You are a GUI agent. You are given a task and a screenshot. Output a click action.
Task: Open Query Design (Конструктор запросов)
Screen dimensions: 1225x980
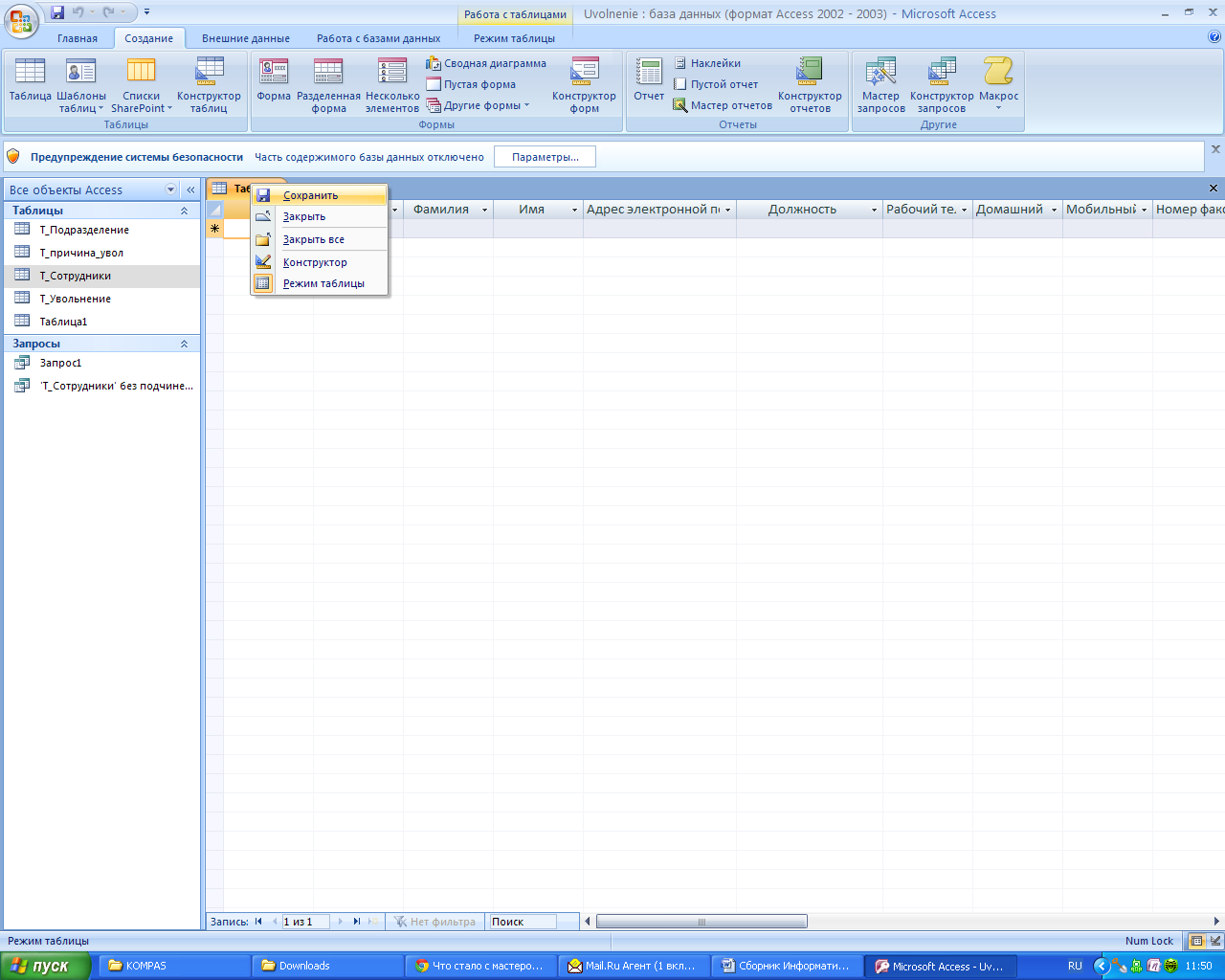tap(942, 85)
